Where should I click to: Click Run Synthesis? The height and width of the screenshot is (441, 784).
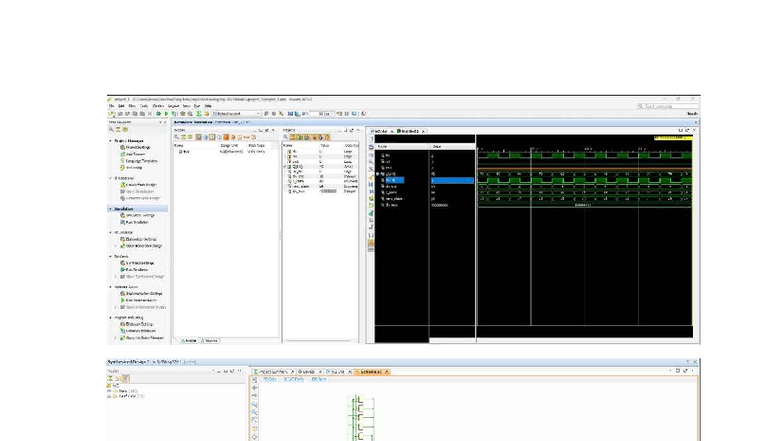(133, 270)
